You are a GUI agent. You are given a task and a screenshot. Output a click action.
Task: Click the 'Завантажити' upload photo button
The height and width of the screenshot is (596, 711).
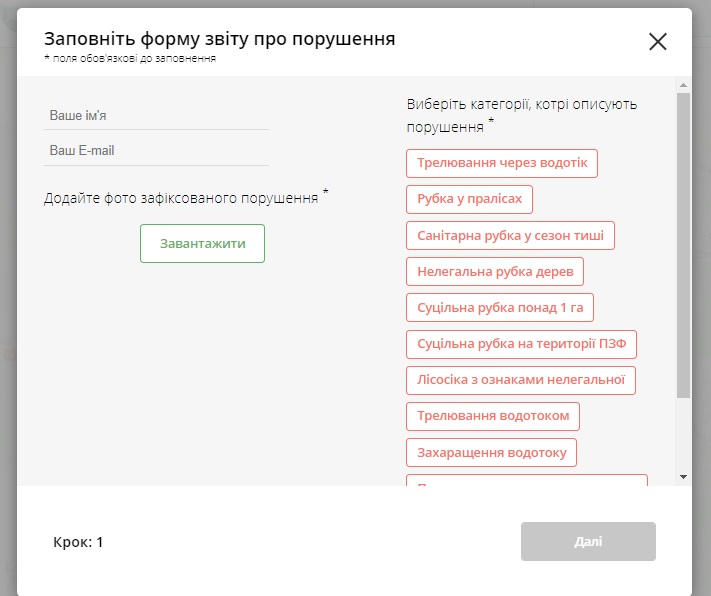tap(202, 244)
